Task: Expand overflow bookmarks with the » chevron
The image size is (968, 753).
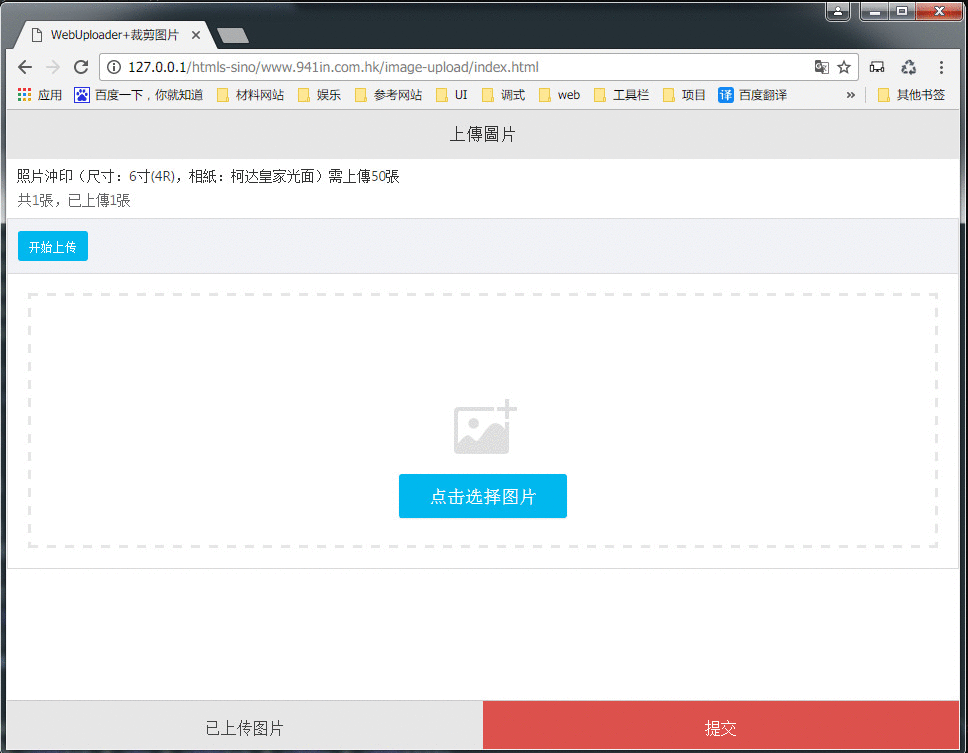Action: tap(851, 94)
